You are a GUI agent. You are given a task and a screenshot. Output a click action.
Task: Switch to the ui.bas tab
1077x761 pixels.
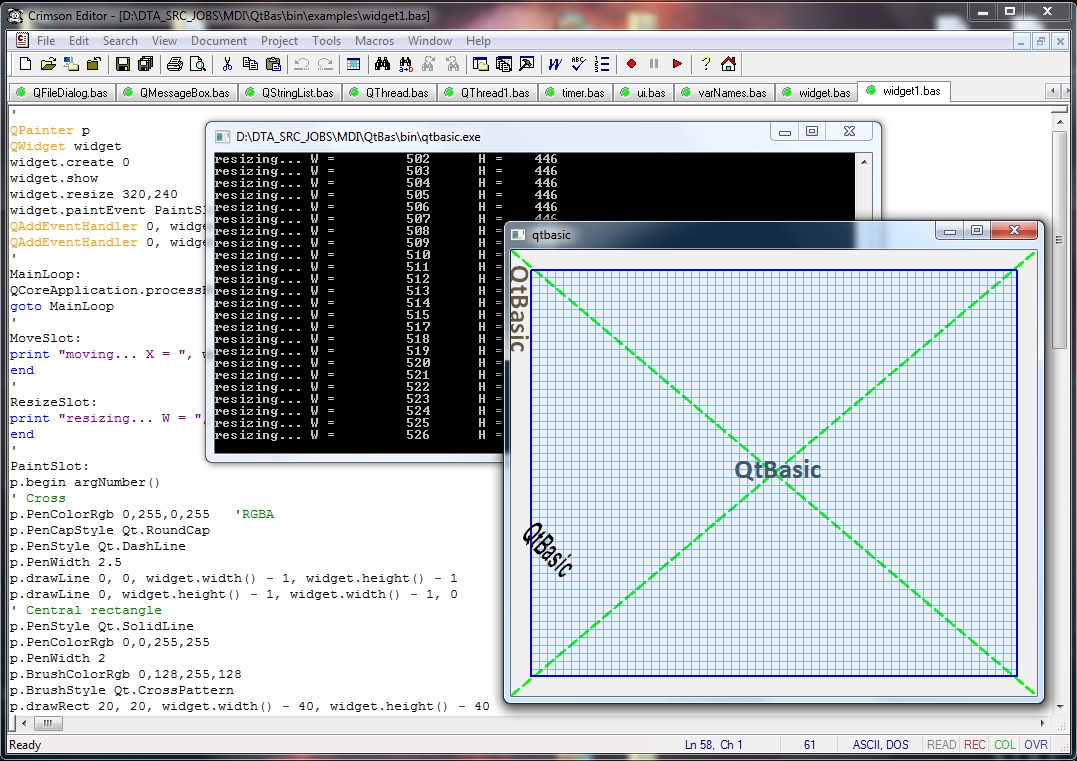coord(644,93)
